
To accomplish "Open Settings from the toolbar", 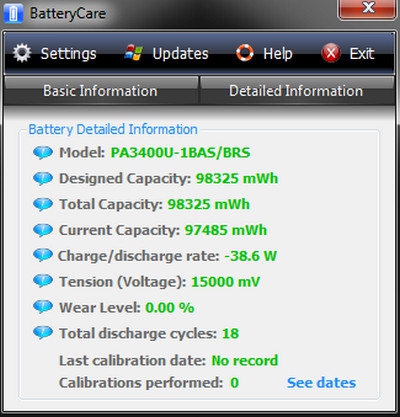I will [x=55, y=54].
